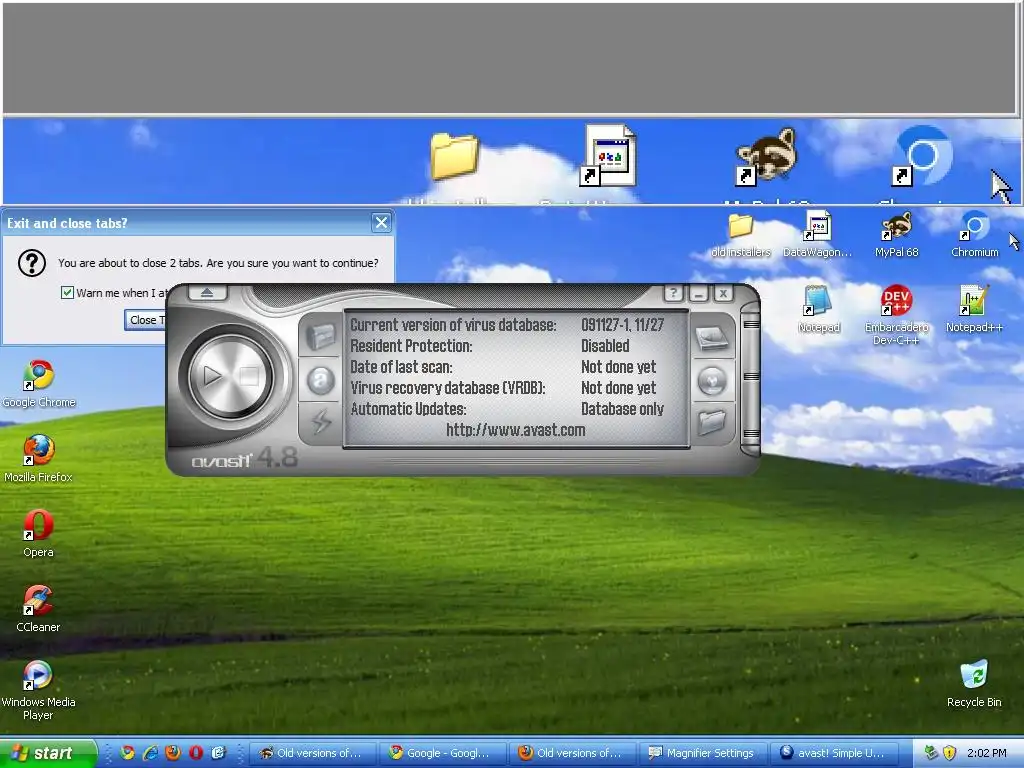1024x768 pixels.
Task: Open Windows Media Player desktop shortcut
Action: (39, 690)
